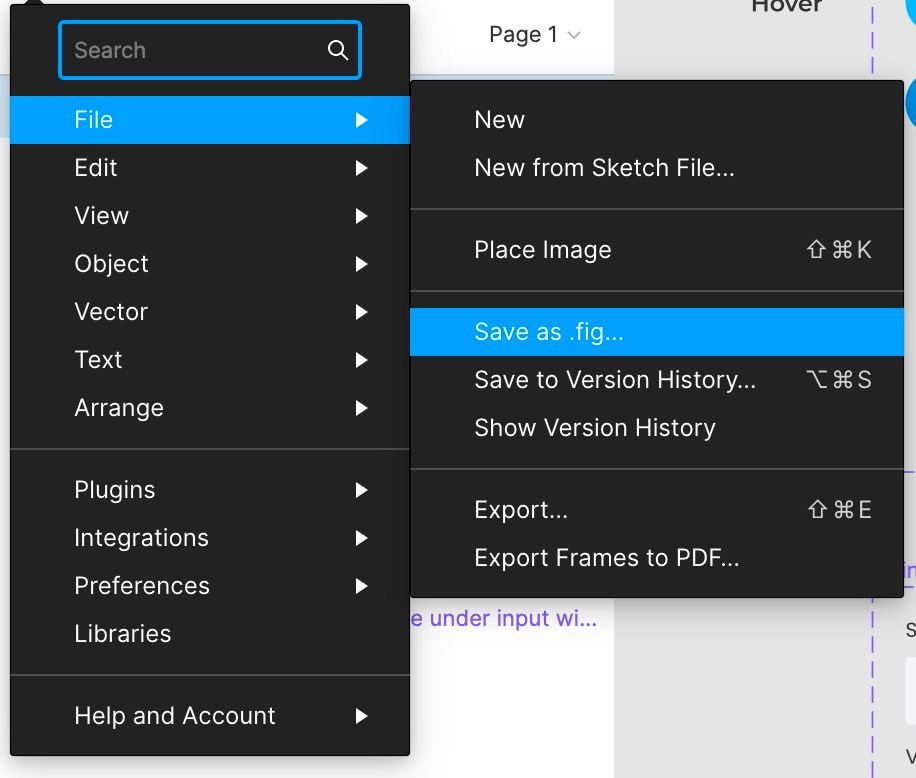Screen dimensions: 916x778
Task: Select New from the File submenu
Action: click(x=657, y=120)
